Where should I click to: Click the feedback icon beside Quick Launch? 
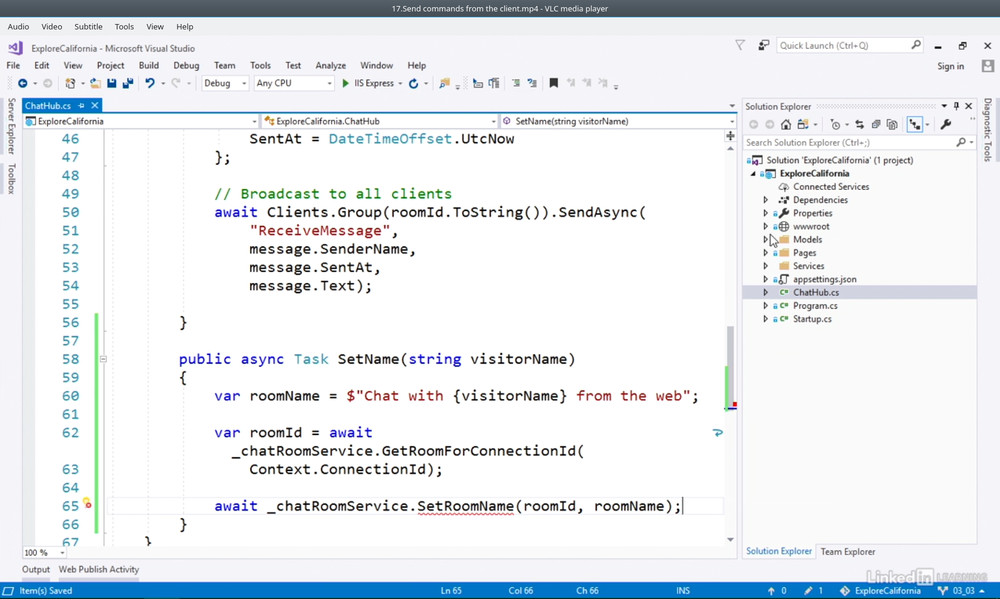pos(763,45)
